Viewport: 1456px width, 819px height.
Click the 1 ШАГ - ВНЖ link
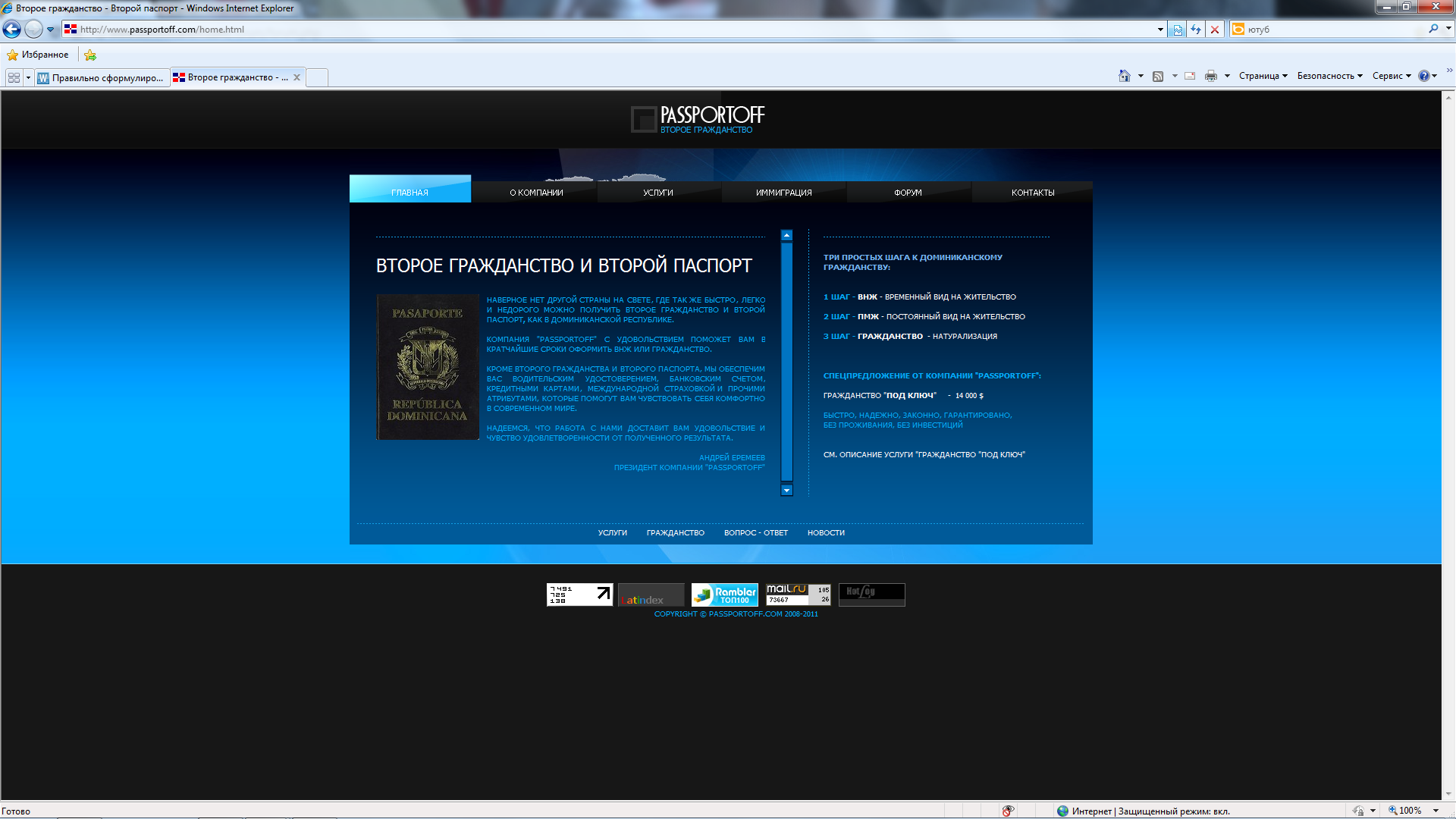click(x=920, y=297)
